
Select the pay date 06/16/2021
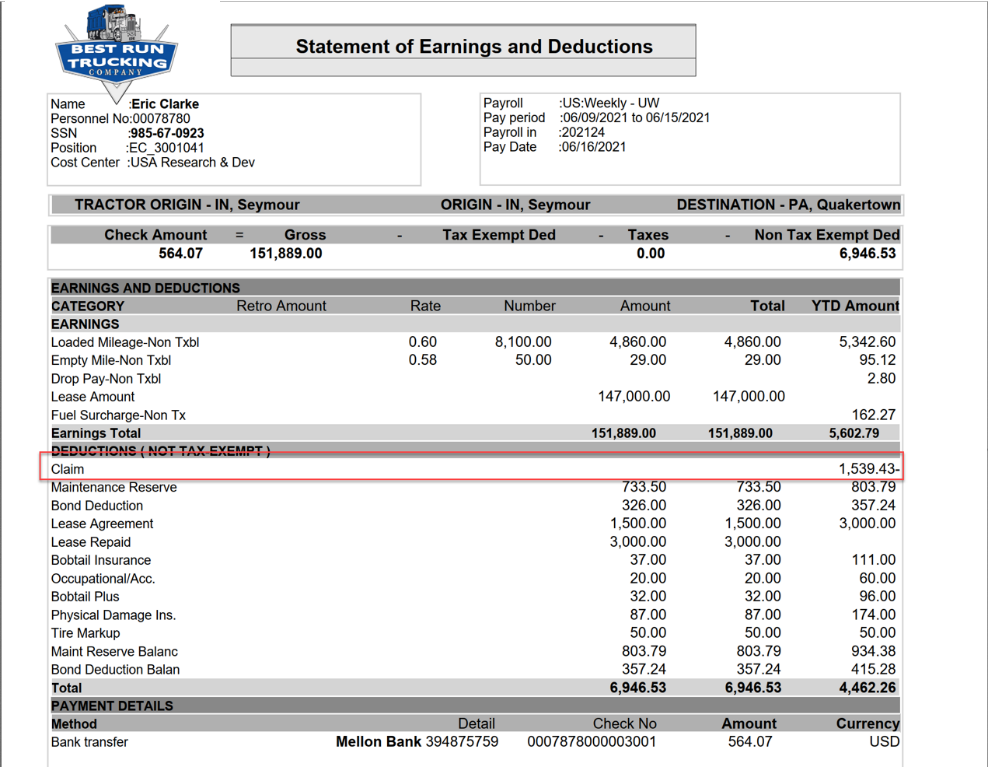(x=594, y=147)
